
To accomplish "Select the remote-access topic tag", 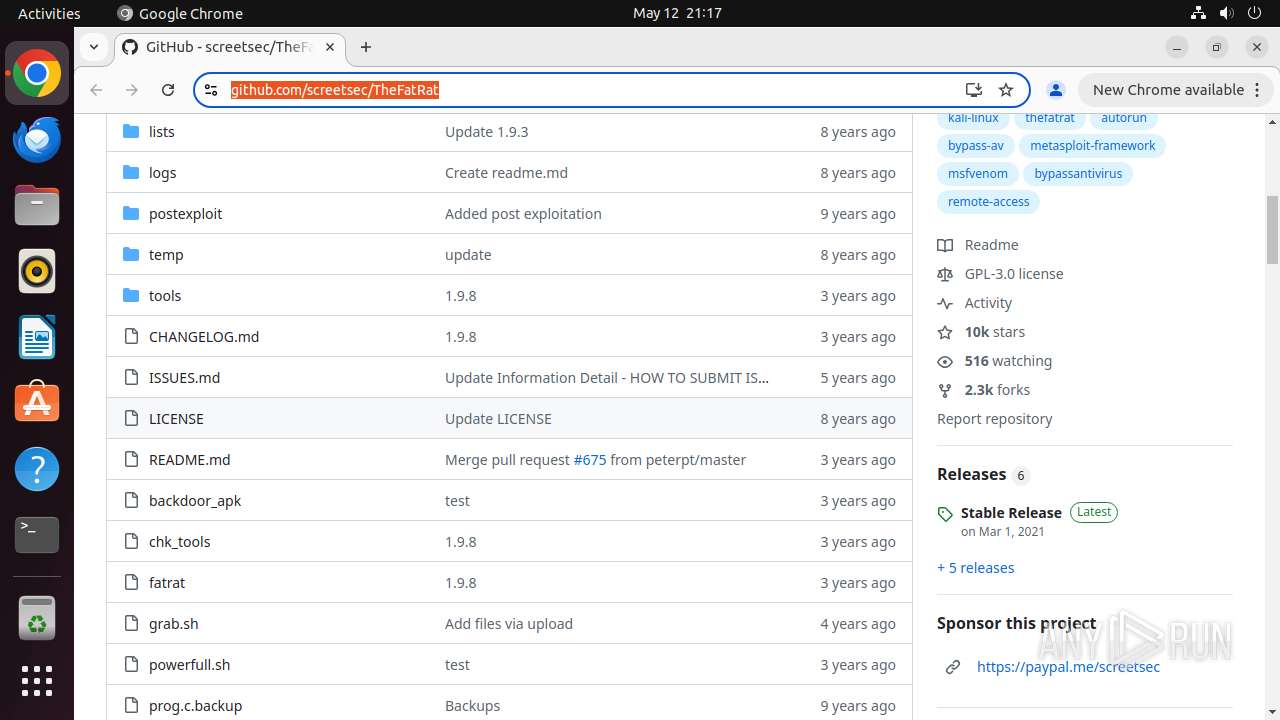I will tap(988, 202).
